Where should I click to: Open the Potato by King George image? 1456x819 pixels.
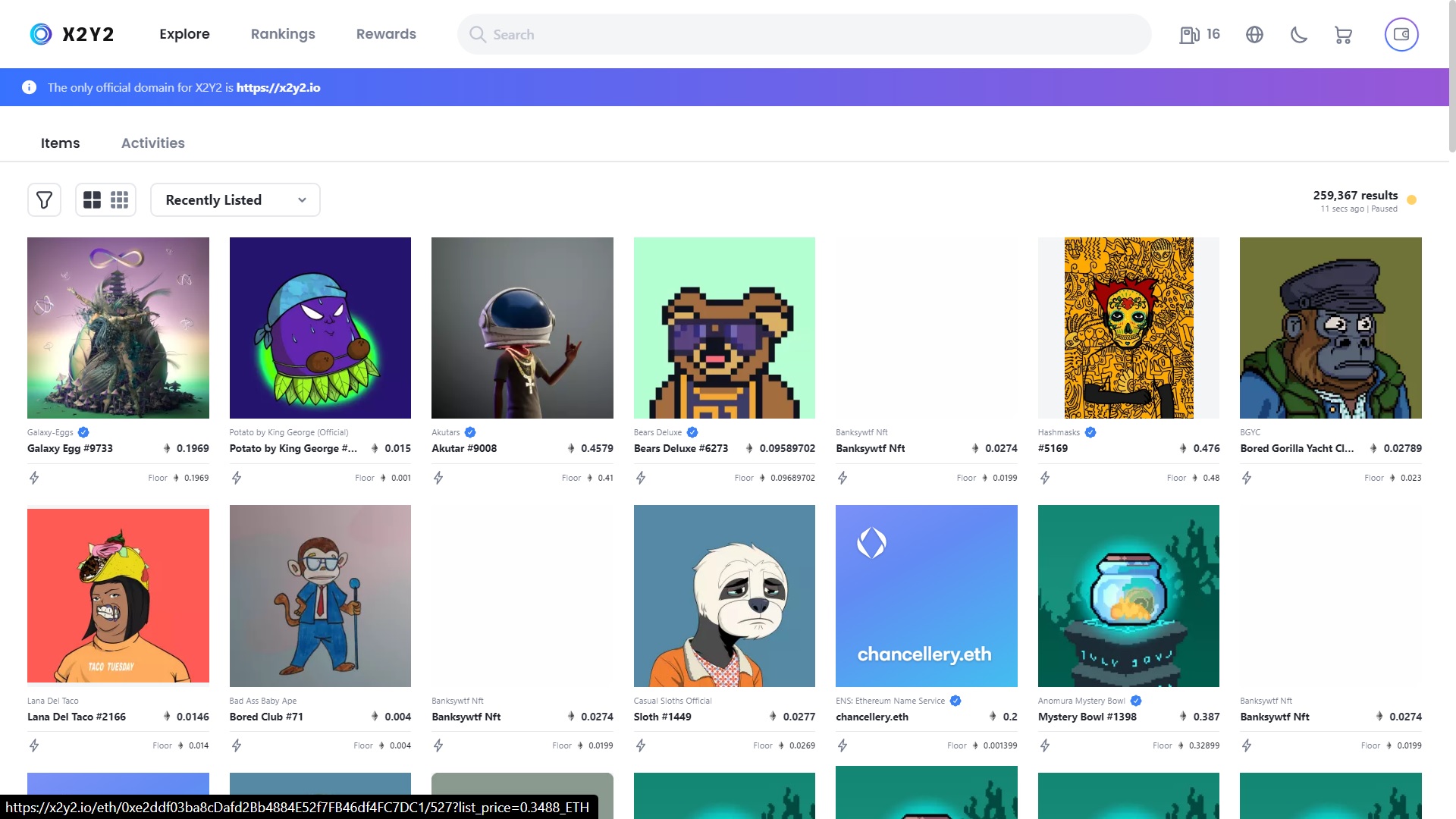(x=320, y=328)
